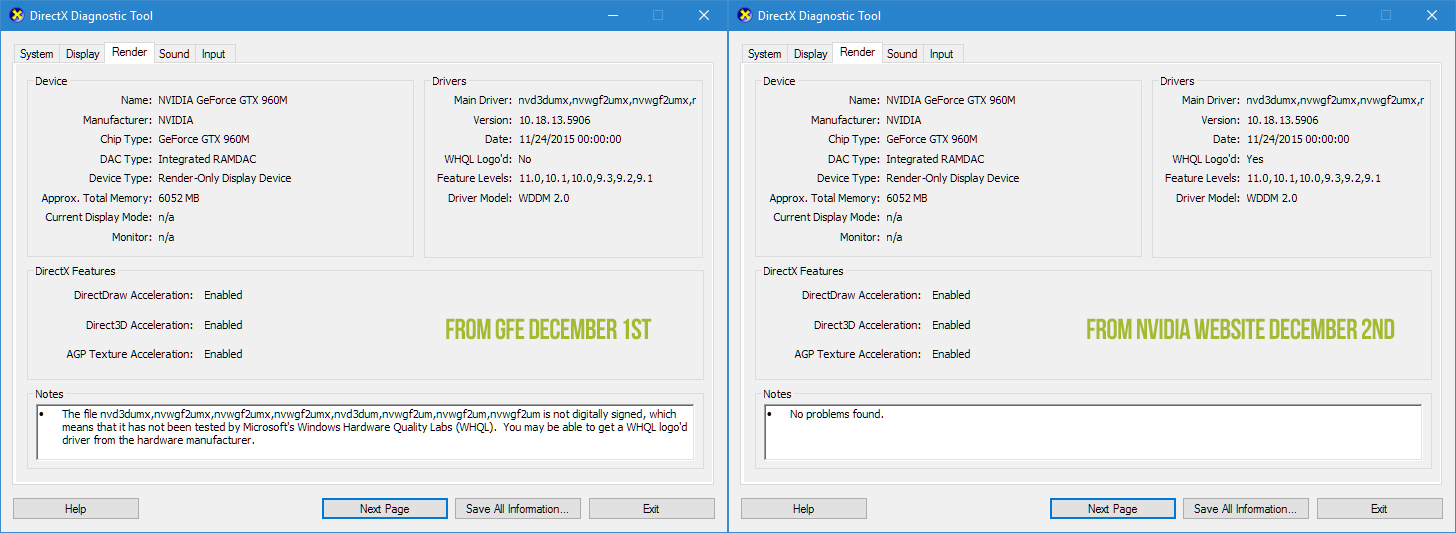Close the left DirectX Diagnostic window
This screenshot has height=533, width=1456.
(704, 15)
